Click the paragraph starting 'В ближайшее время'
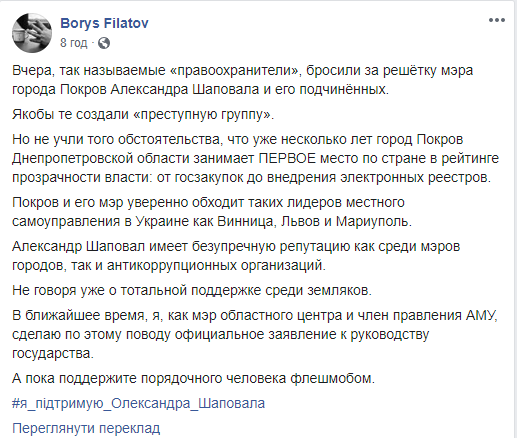 (255, 334)
